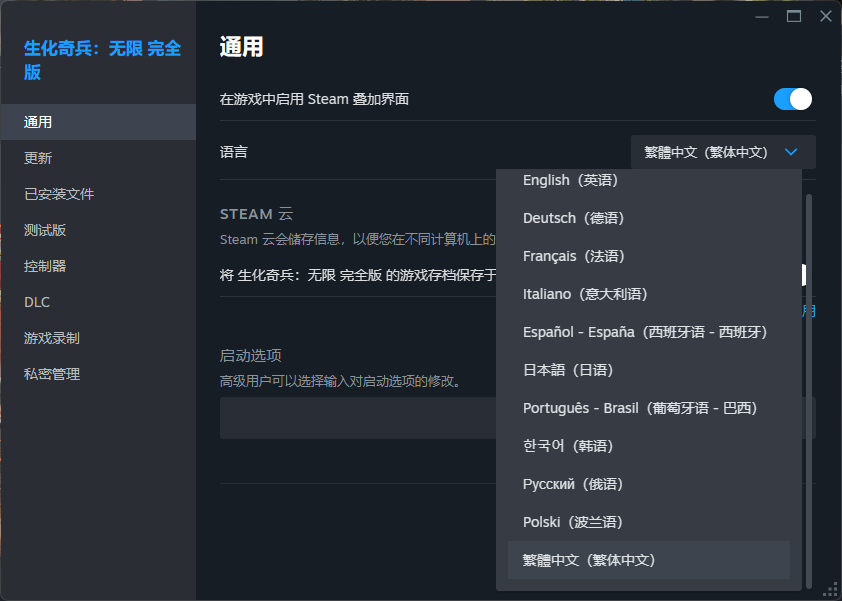This screenshot has height=601, width=842.
Task: Go to the 测试版 sidebar section
Action: (98, 230)
